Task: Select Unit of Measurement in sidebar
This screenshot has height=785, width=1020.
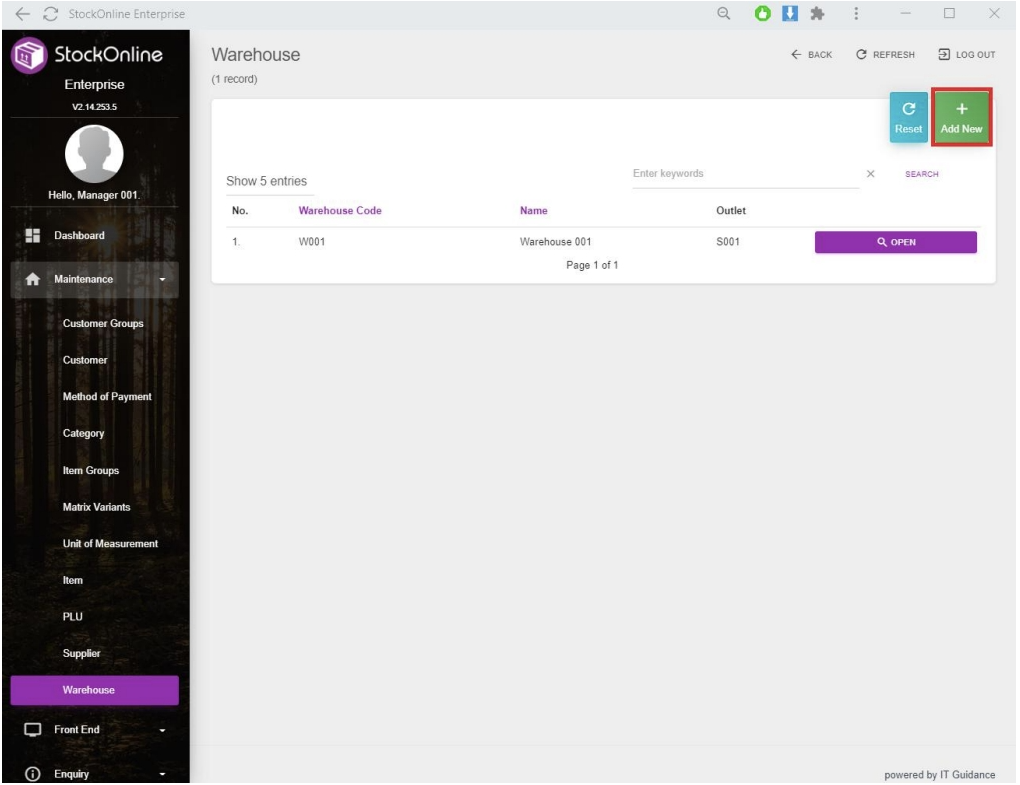Action: [110, 544]
